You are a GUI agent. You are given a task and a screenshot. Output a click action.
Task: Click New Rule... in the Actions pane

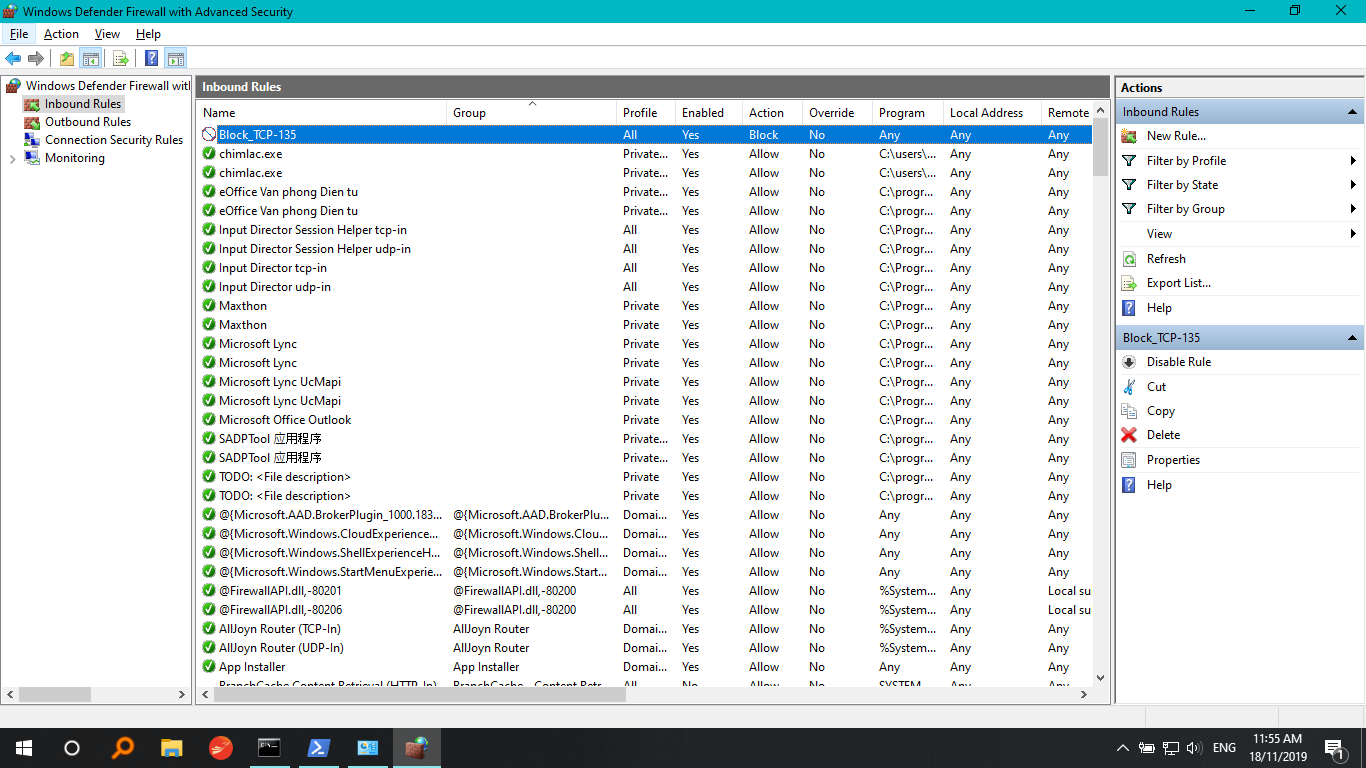[x=1176, y=136]
